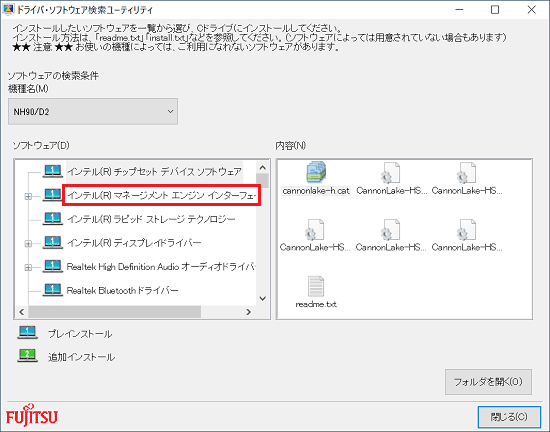
Task: Select インテル(R) チップセット デバイス ソフトウェア row
Action: [x=154, y=171]
